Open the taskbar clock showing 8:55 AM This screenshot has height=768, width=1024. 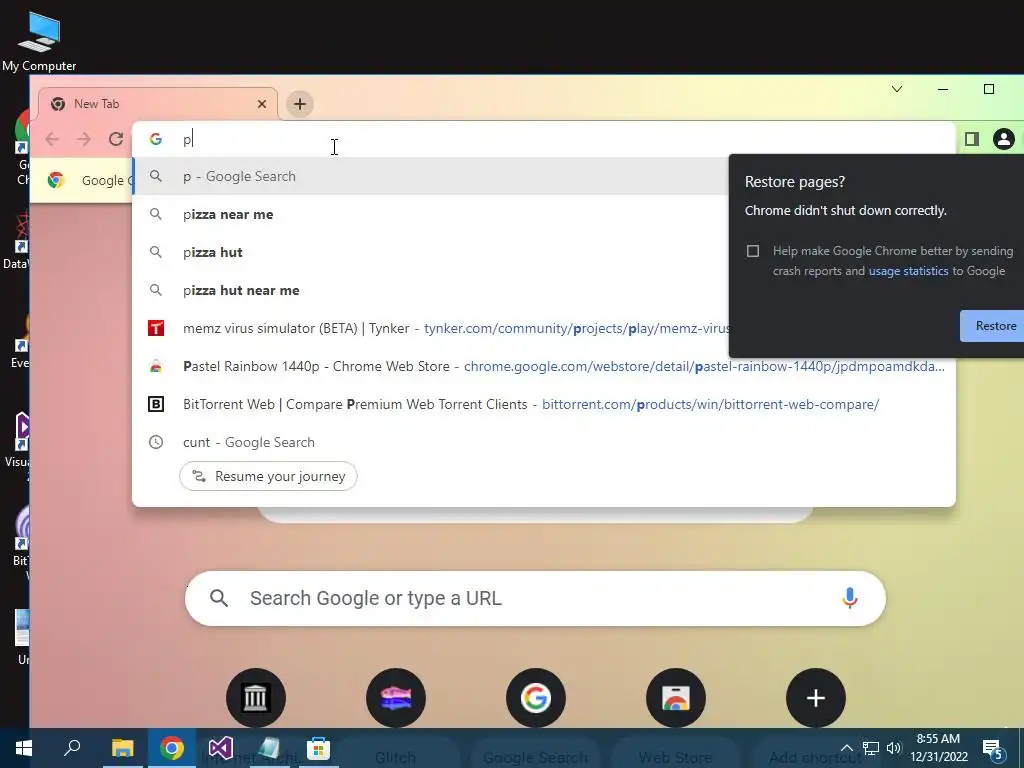click(938, 748)
